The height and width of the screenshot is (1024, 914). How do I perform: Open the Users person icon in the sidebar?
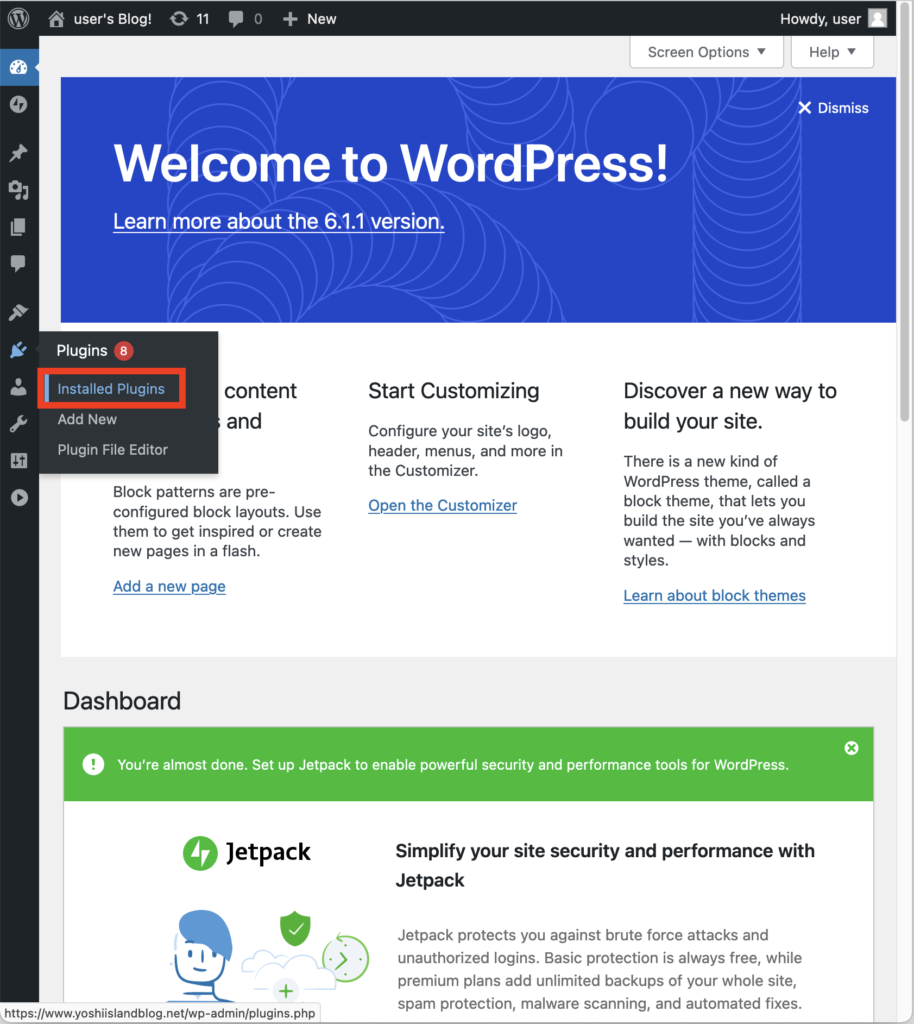(18, 387)
